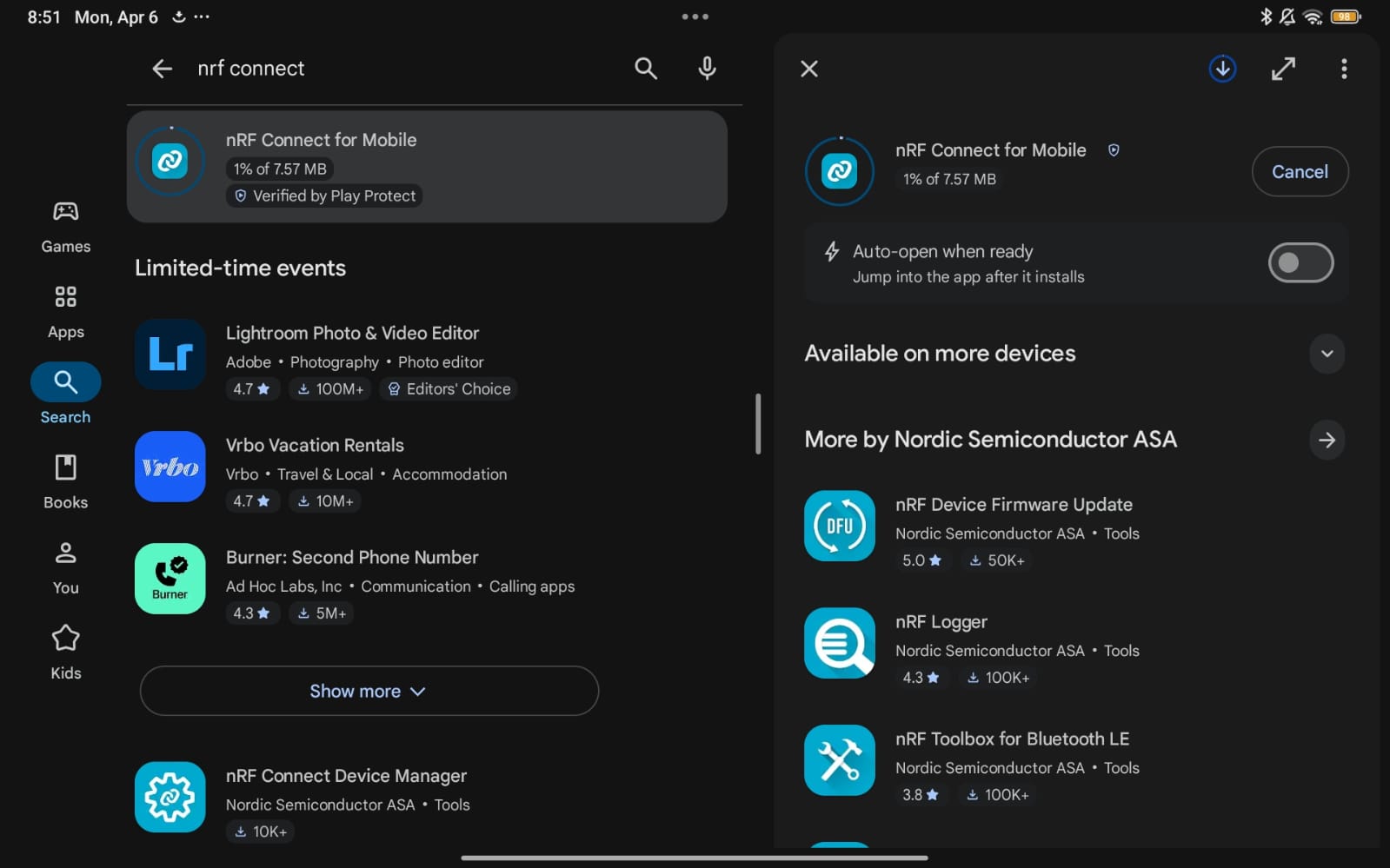Click muted notifications bell icon in status bar

click(1287, 17)
